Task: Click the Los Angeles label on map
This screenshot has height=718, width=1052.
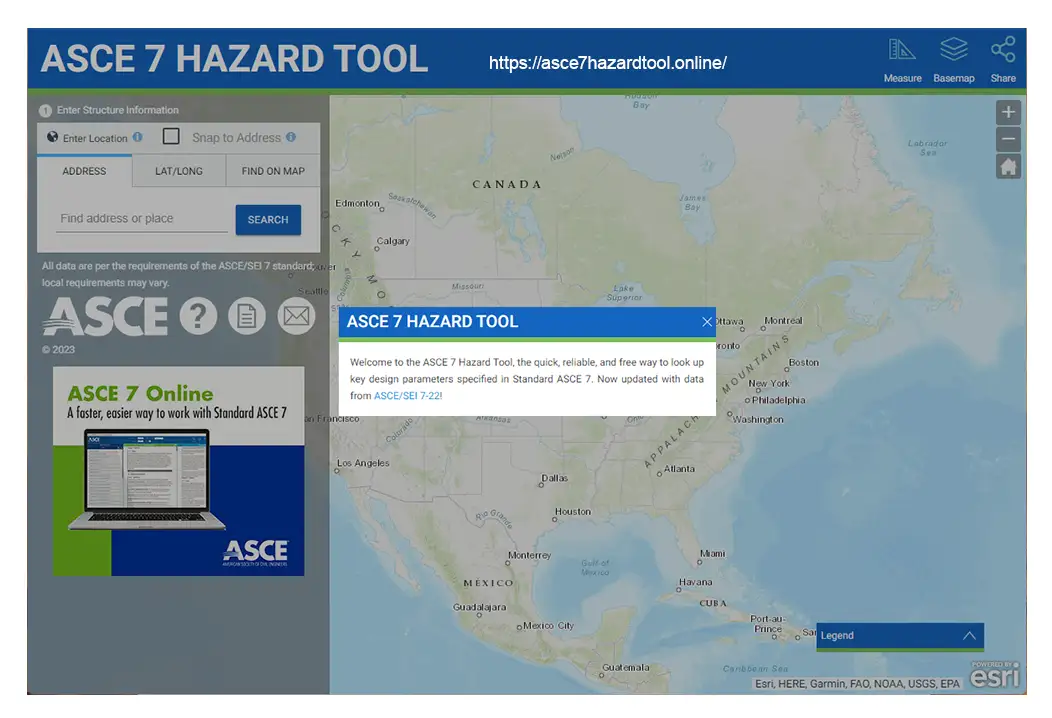Action: coord(363,463)
